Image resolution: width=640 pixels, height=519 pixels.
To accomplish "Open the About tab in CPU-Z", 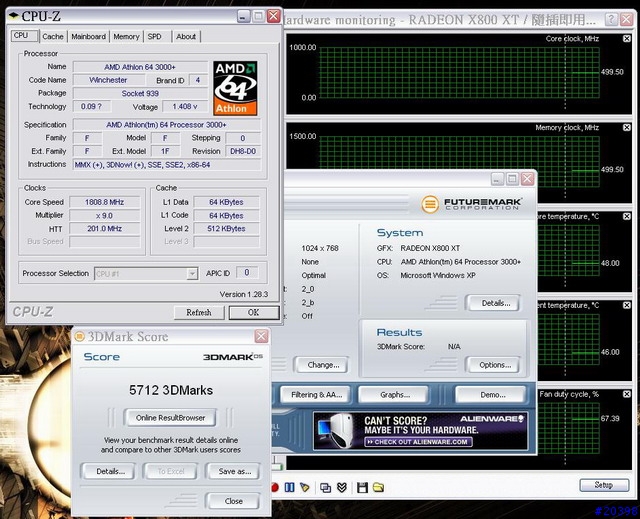I will [x=186, y=36].
